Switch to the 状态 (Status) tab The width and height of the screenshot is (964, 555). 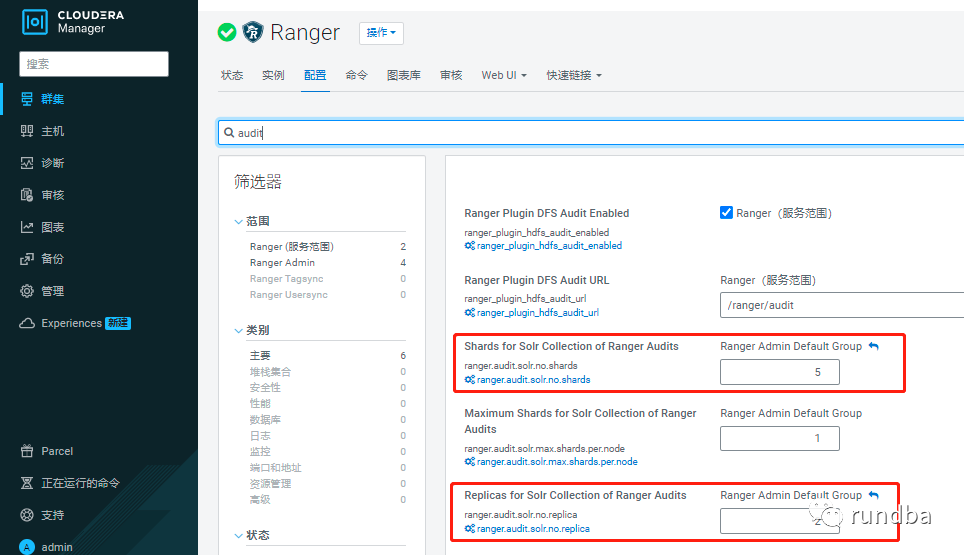click(232, 75)
